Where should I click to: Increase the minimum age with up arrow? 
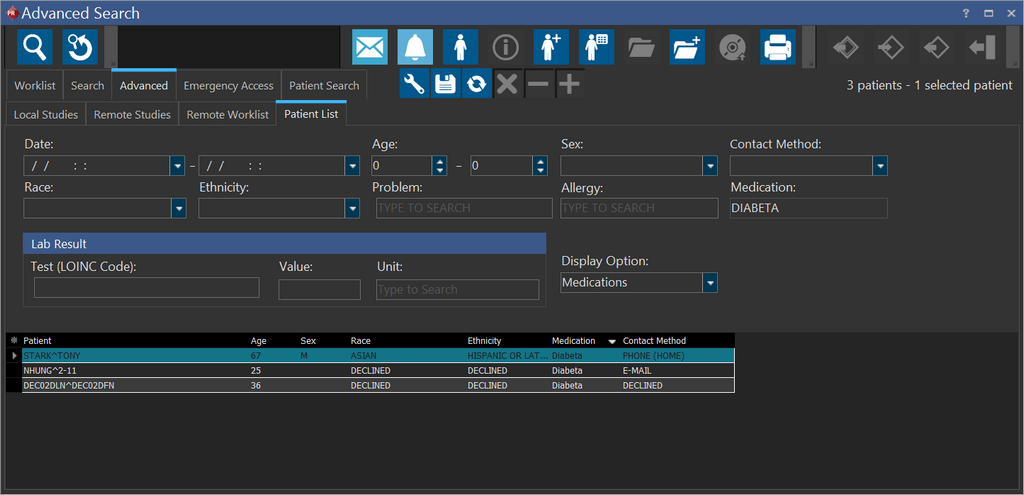click(439, 161)
